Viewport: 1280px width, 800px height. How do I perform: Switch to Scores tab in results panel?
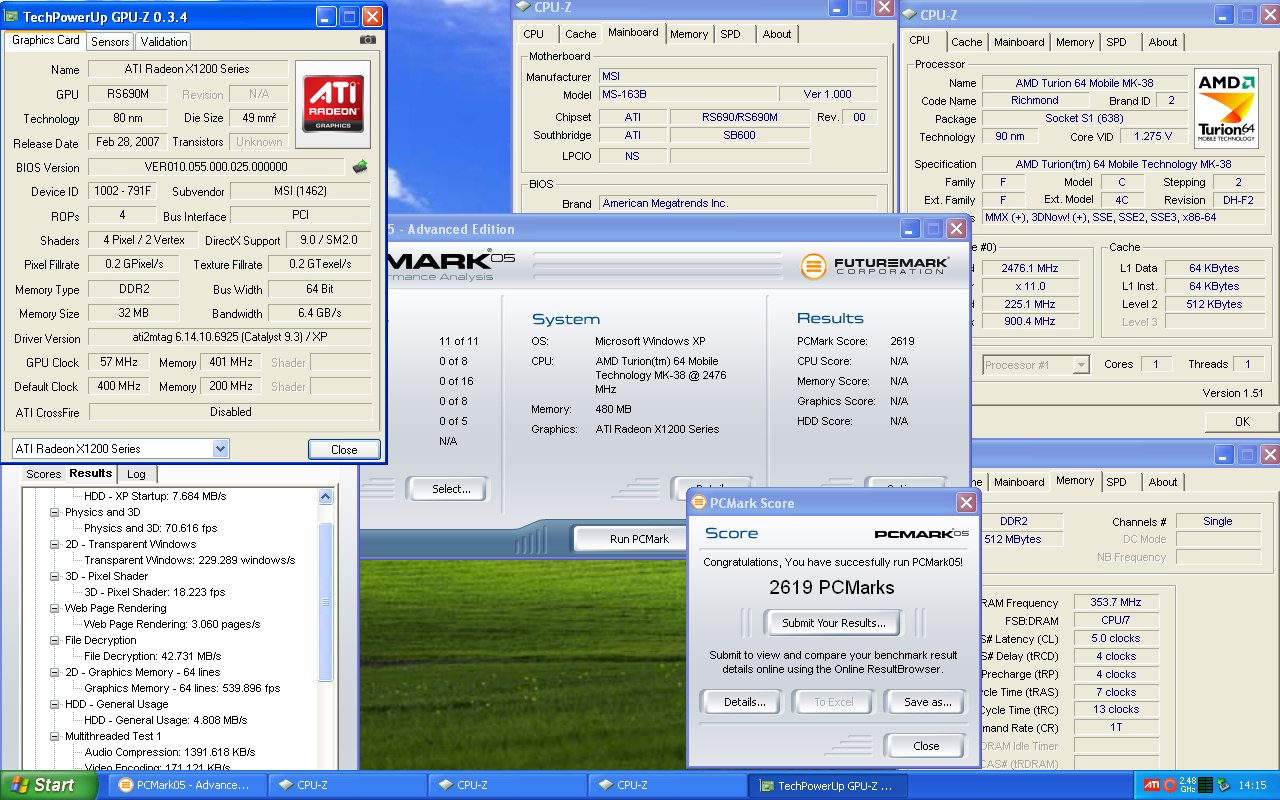[43, 474]
